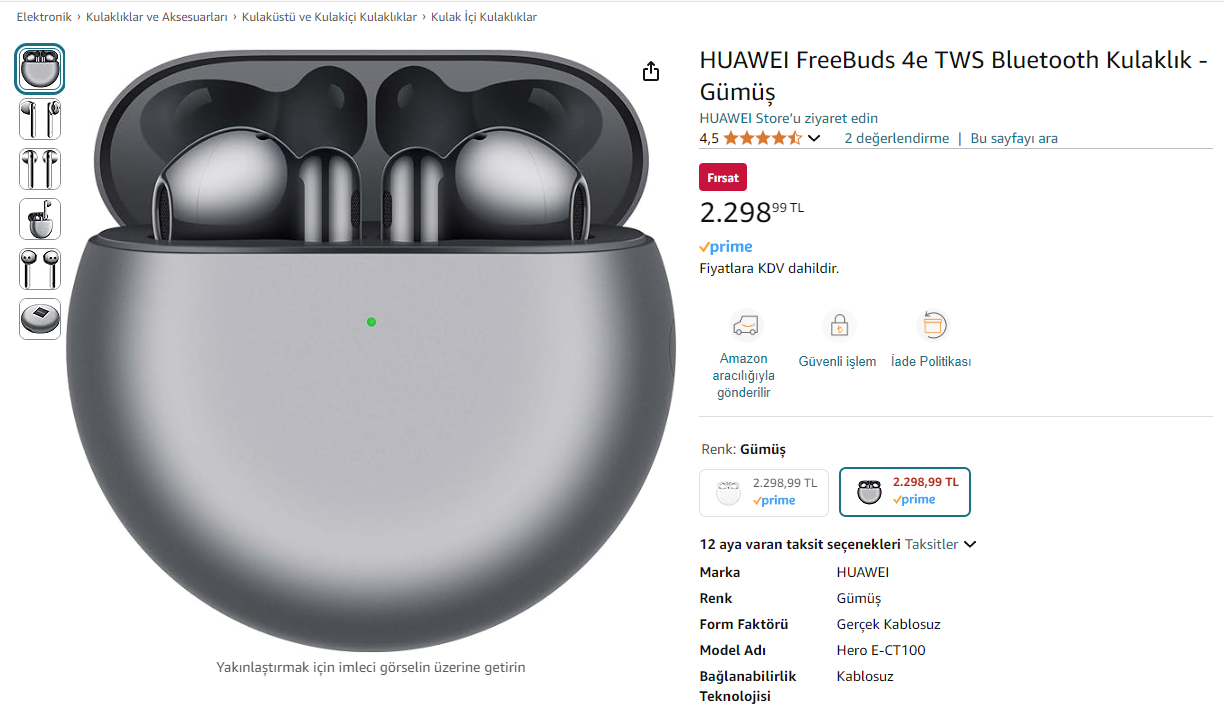View thumbnail of earbuds with case
The height and width of the screenshot is (709, 1224).
coord(40,219)
